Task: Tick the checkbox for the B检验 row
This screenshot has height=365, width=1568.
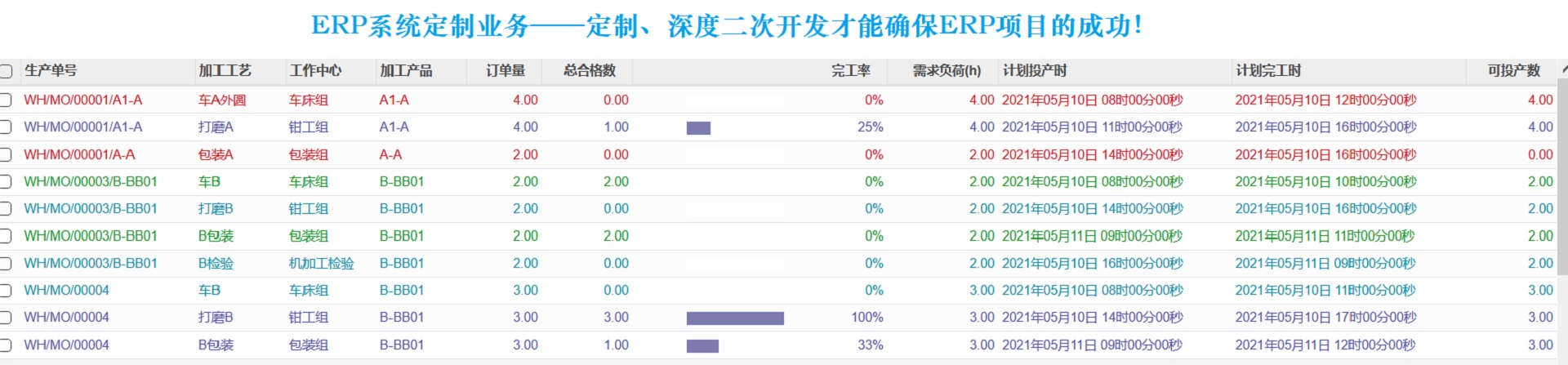Action: 6,264
